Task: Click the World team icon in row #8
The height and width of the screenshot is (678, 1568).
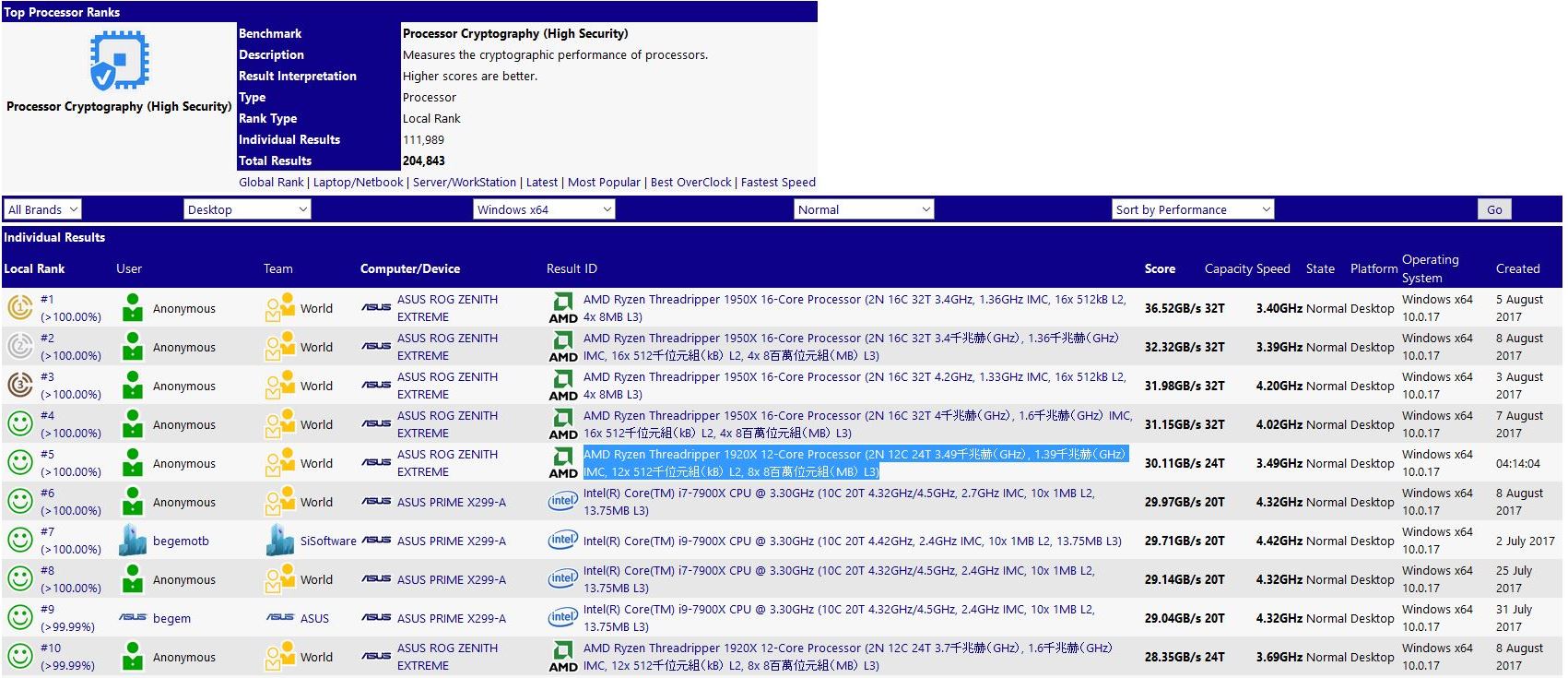Action: [x=279, y=579]
